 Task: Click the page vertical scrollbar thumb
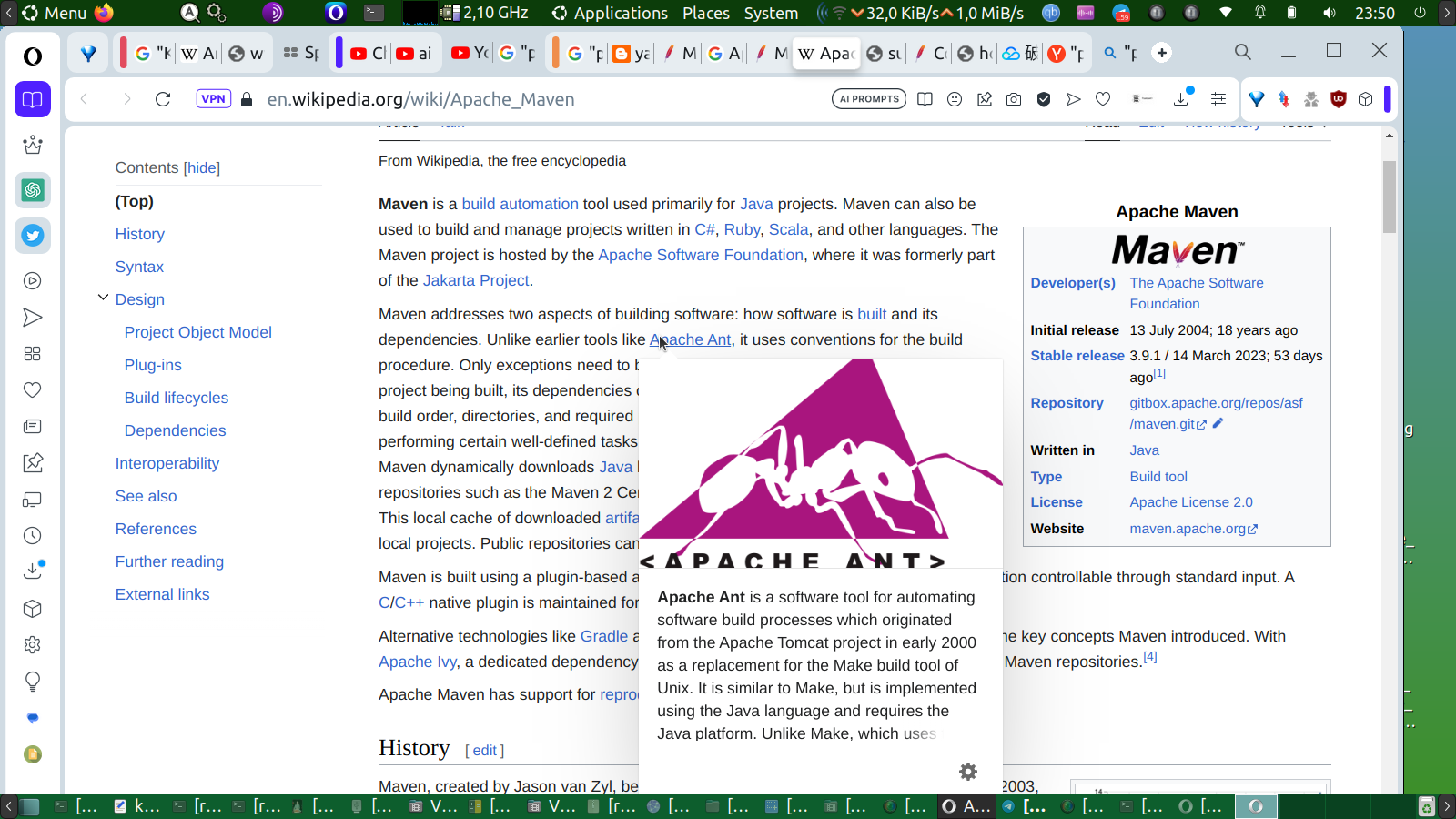tap(1389, 197)
